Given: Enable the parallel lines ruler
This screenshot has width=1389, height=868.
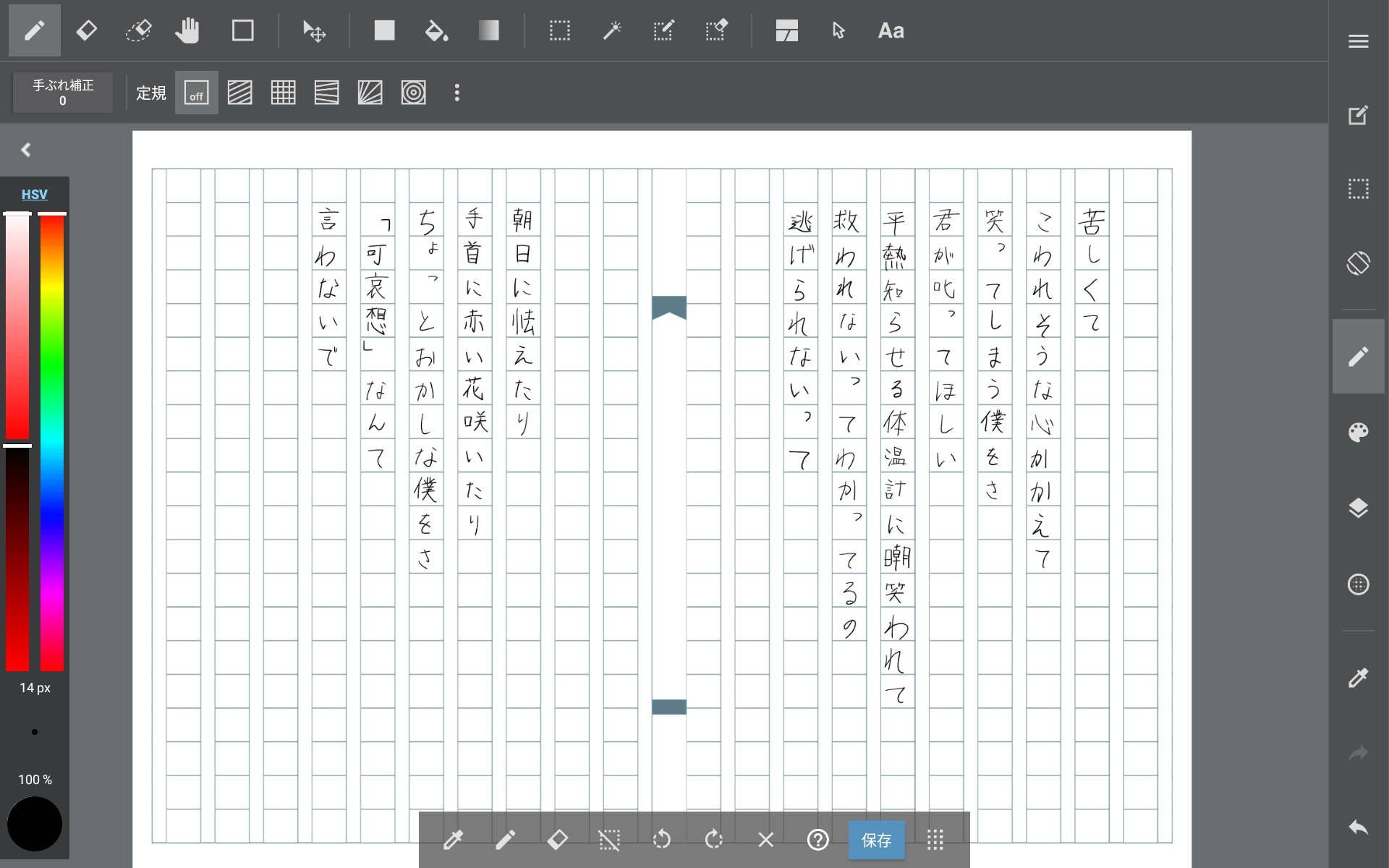Looking at the screenshot, I should [239, 93].
